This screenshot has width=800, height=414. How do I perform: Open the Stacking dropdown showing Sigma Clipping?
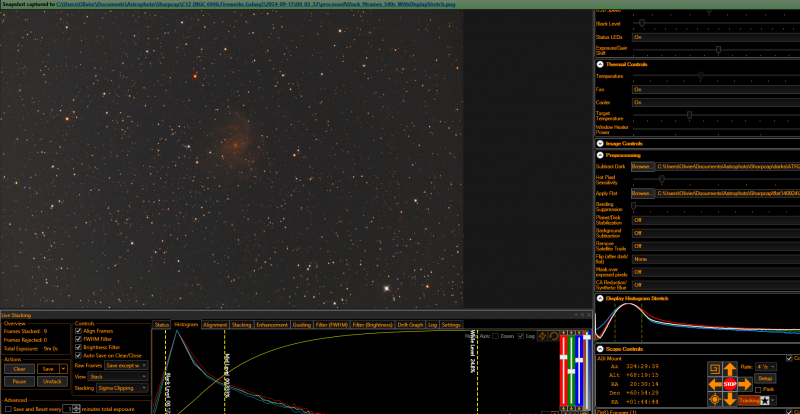[122, 388]
